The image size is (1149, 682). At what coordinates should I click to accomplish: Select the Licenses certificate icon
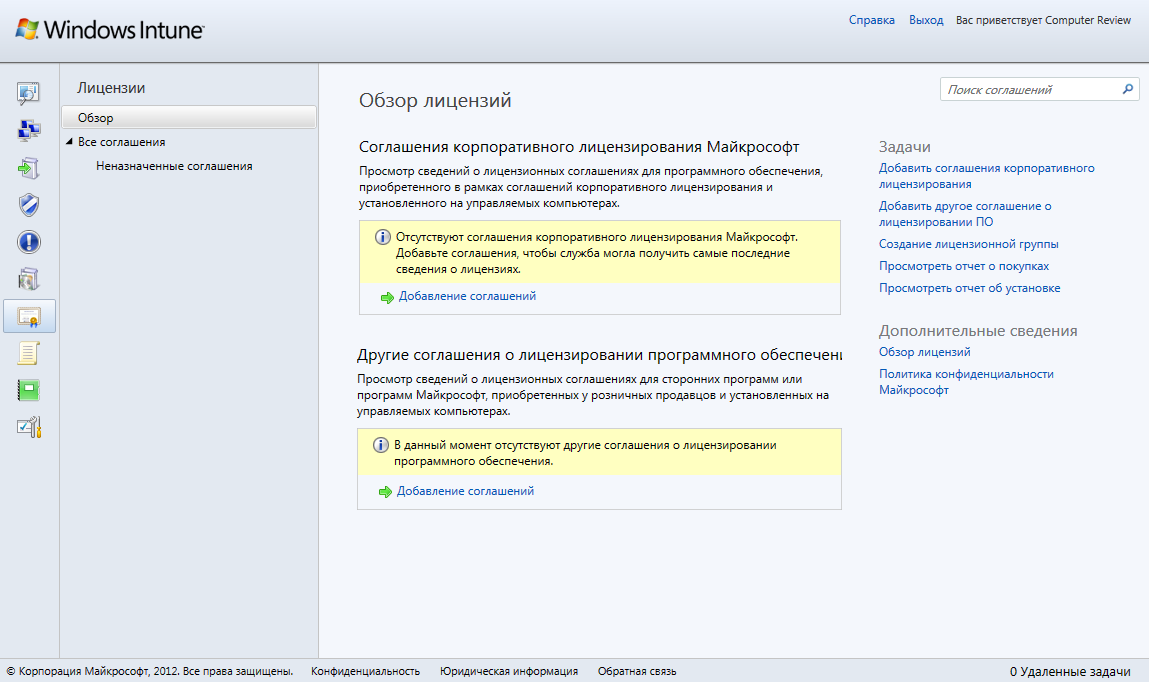(29, 316)
